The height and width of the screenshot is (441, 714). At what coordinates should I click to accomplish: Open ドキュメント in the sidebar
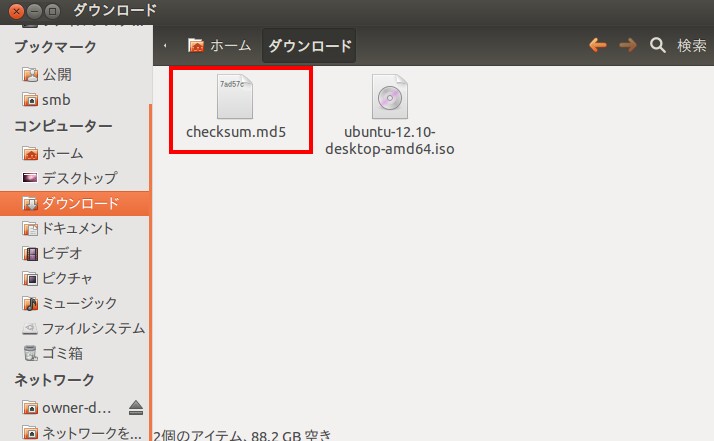75,228
